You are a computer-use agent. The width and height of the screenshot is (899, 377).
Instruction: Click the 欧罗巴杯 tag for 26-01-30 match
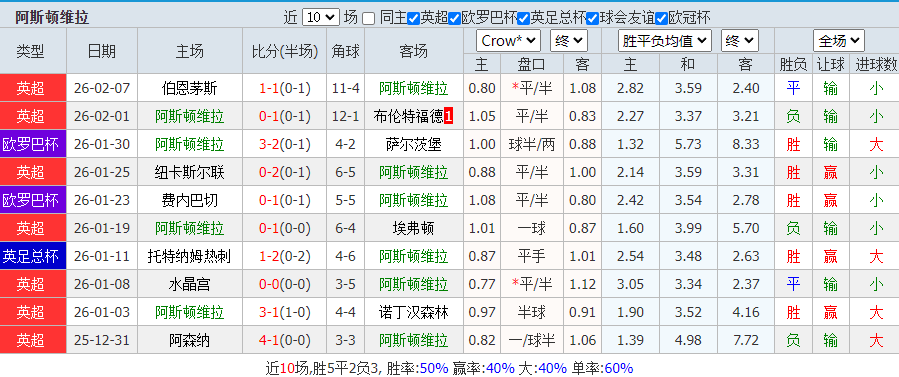click(33, 144)
